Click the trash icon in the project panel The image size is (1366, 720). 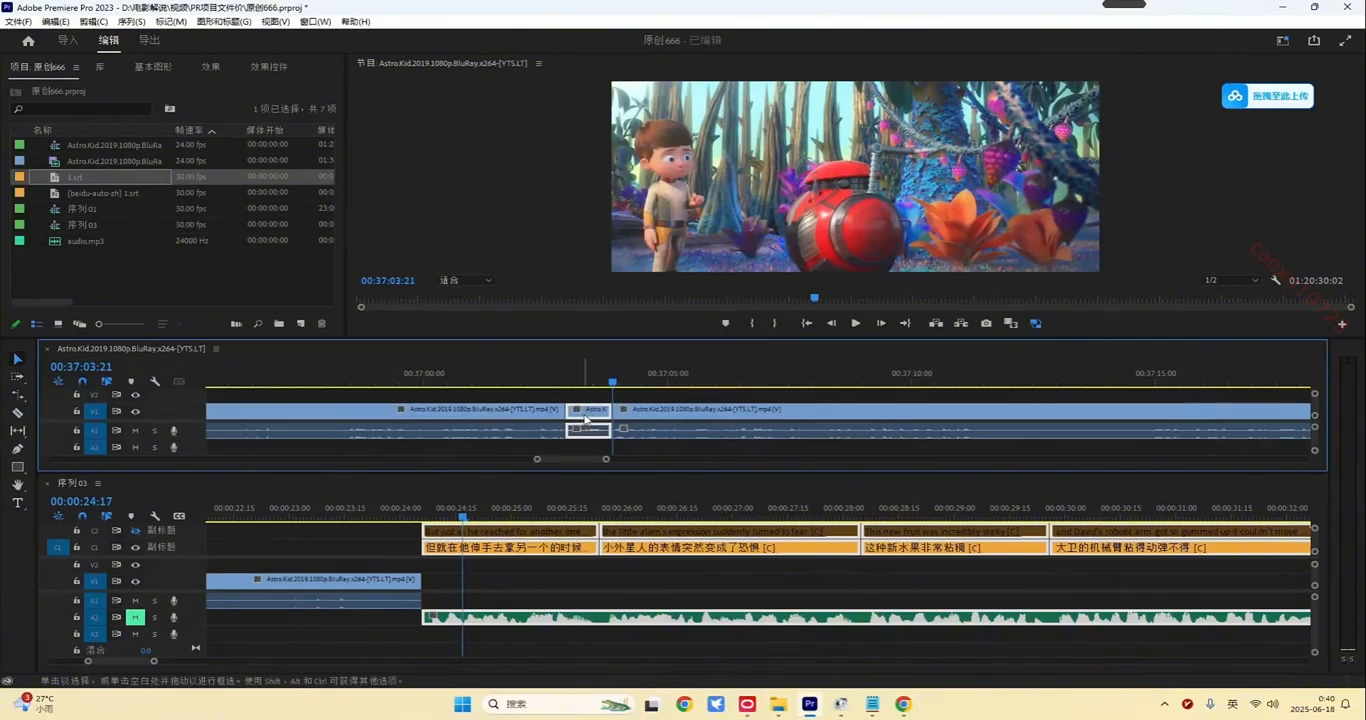[x=322, y=324]
